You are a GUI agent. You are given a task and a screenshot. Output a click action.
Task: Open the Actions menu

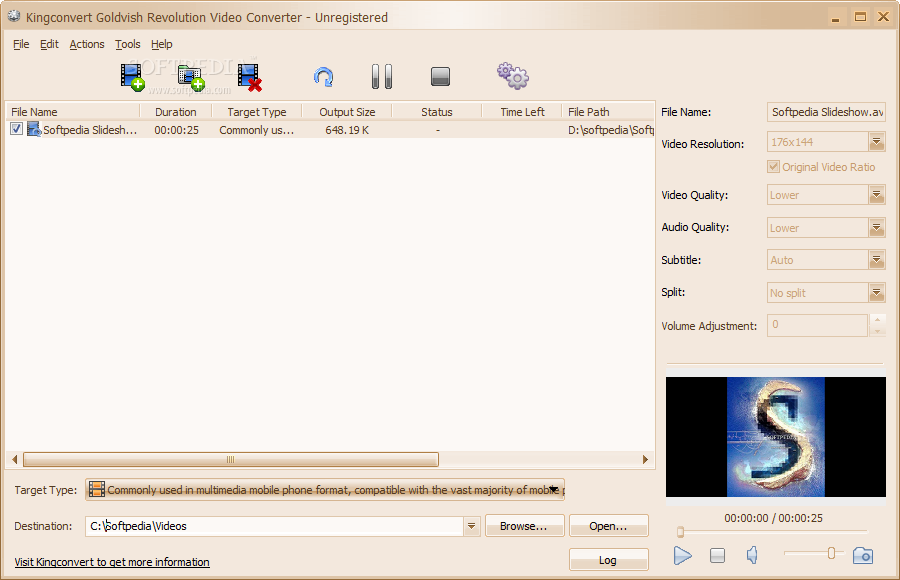click(87, 44)
